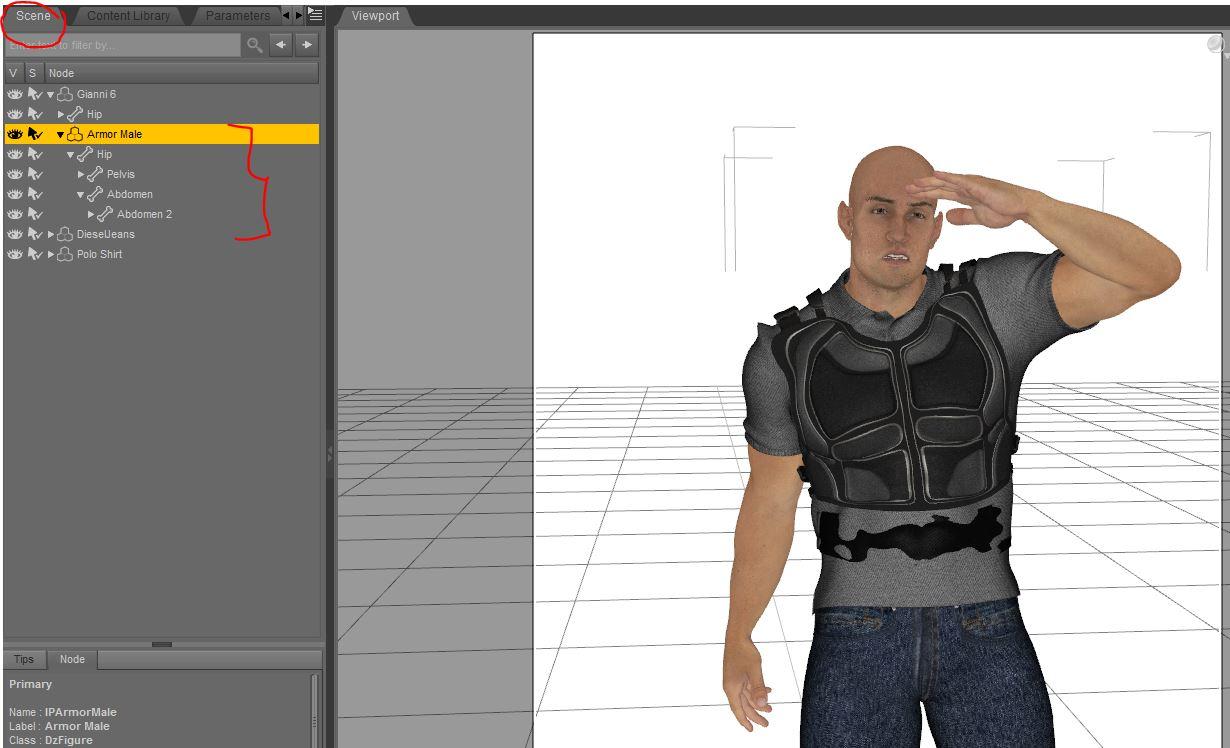Collapse the Gianni 6 tree node
This screenshot has height=748, width=1230.
coord(51,94)
